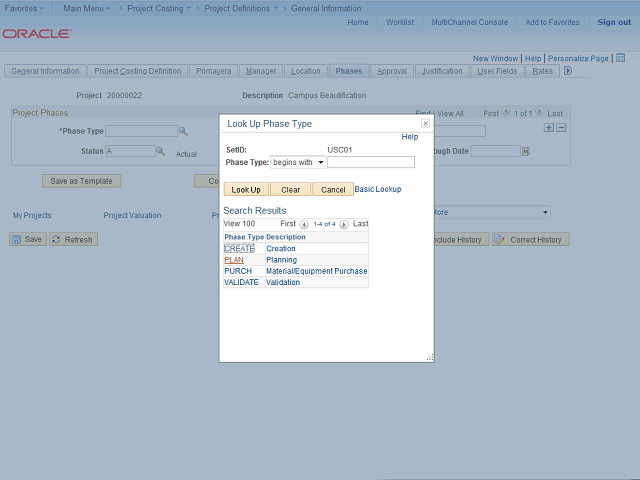Sort results by Description column header
The image size is (640, 480).
pyautogui.click(x=286, y=237)
